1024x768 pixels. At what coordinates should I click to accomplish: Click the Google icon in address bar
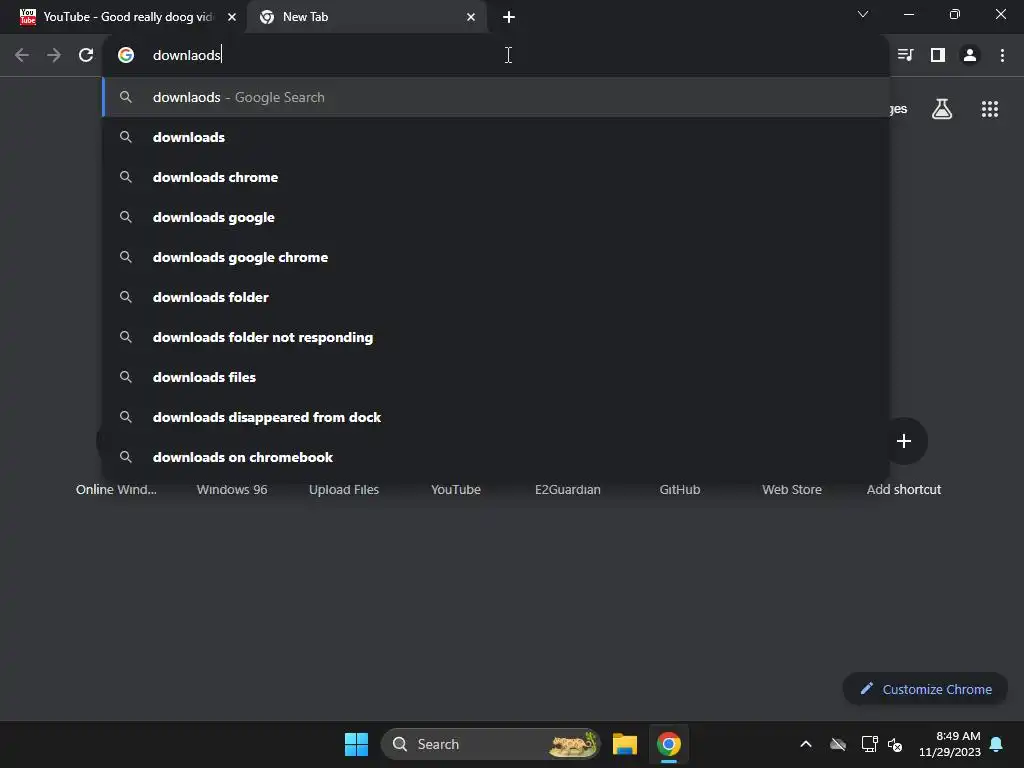click(126, 56)
